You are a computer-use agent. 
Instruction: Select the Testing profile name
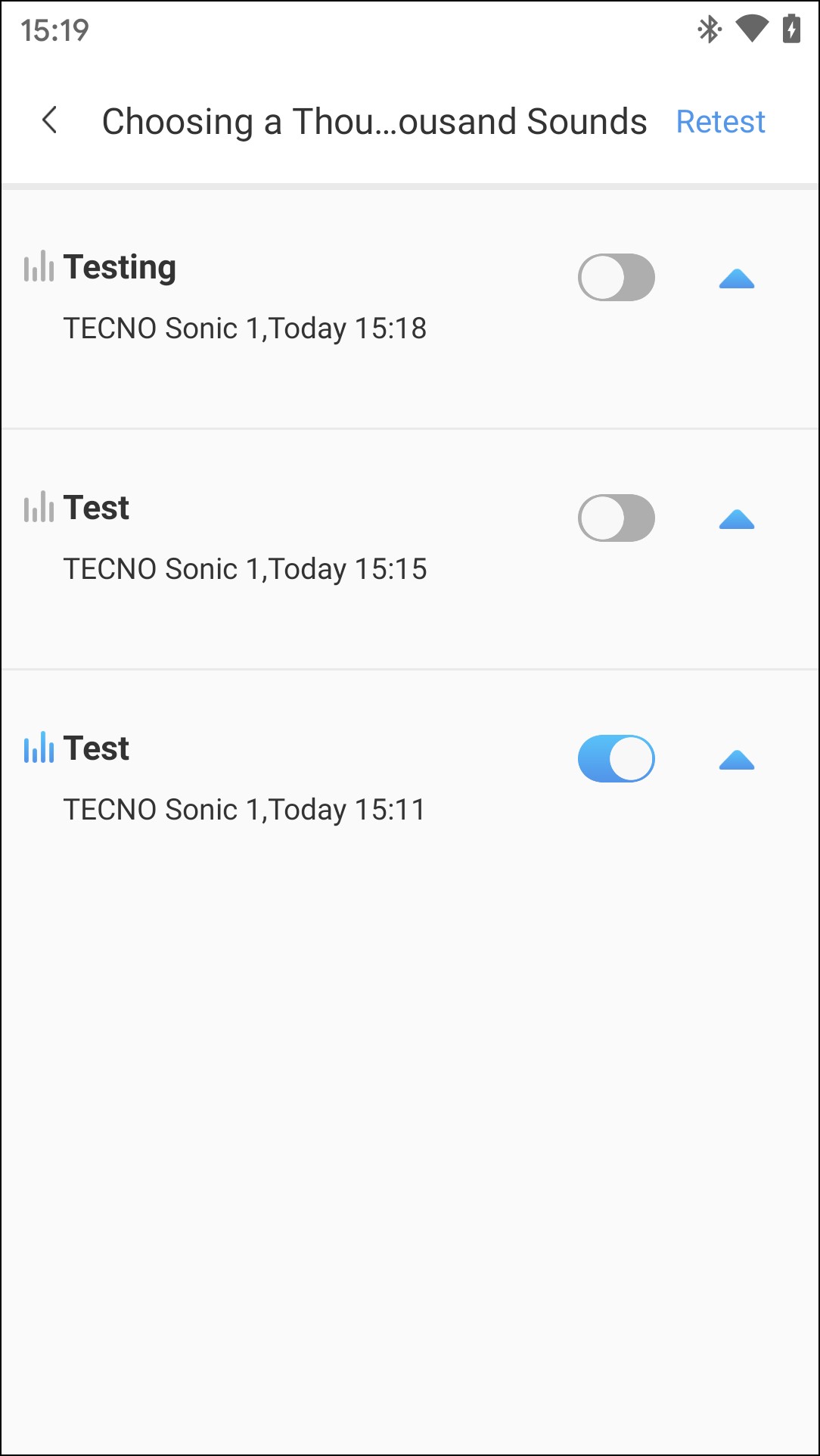click(x=120, y=267)
